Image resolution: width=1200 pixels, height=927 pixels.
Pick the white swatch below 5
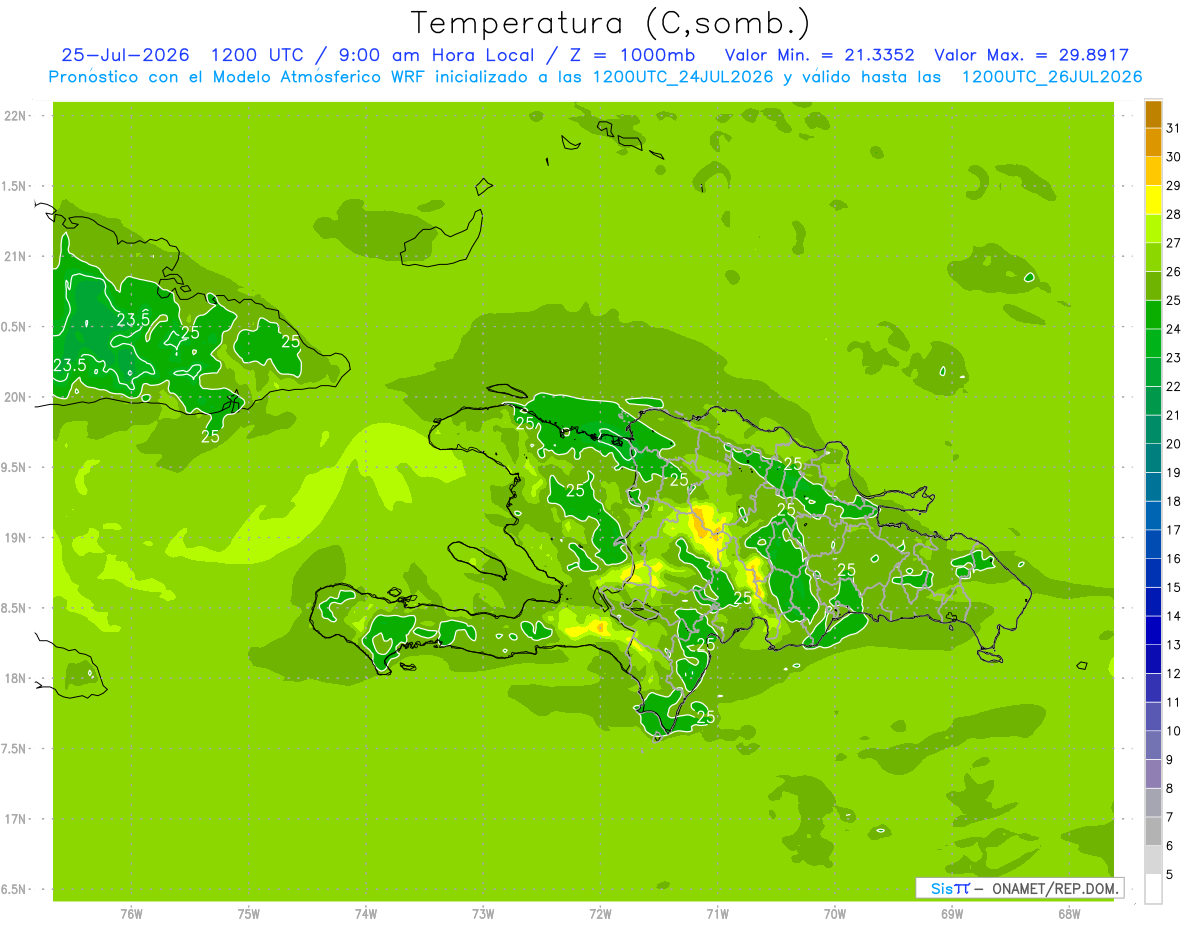(x=1153, y=889)
